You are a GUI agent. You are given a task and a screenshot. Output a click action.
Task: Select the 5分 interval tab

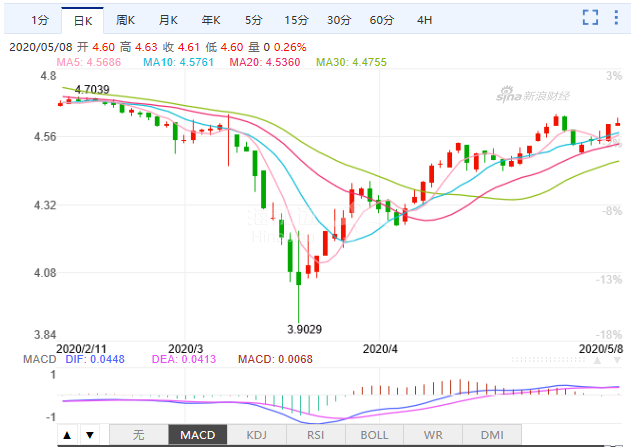pyautogui.click(x=254, y=20)
